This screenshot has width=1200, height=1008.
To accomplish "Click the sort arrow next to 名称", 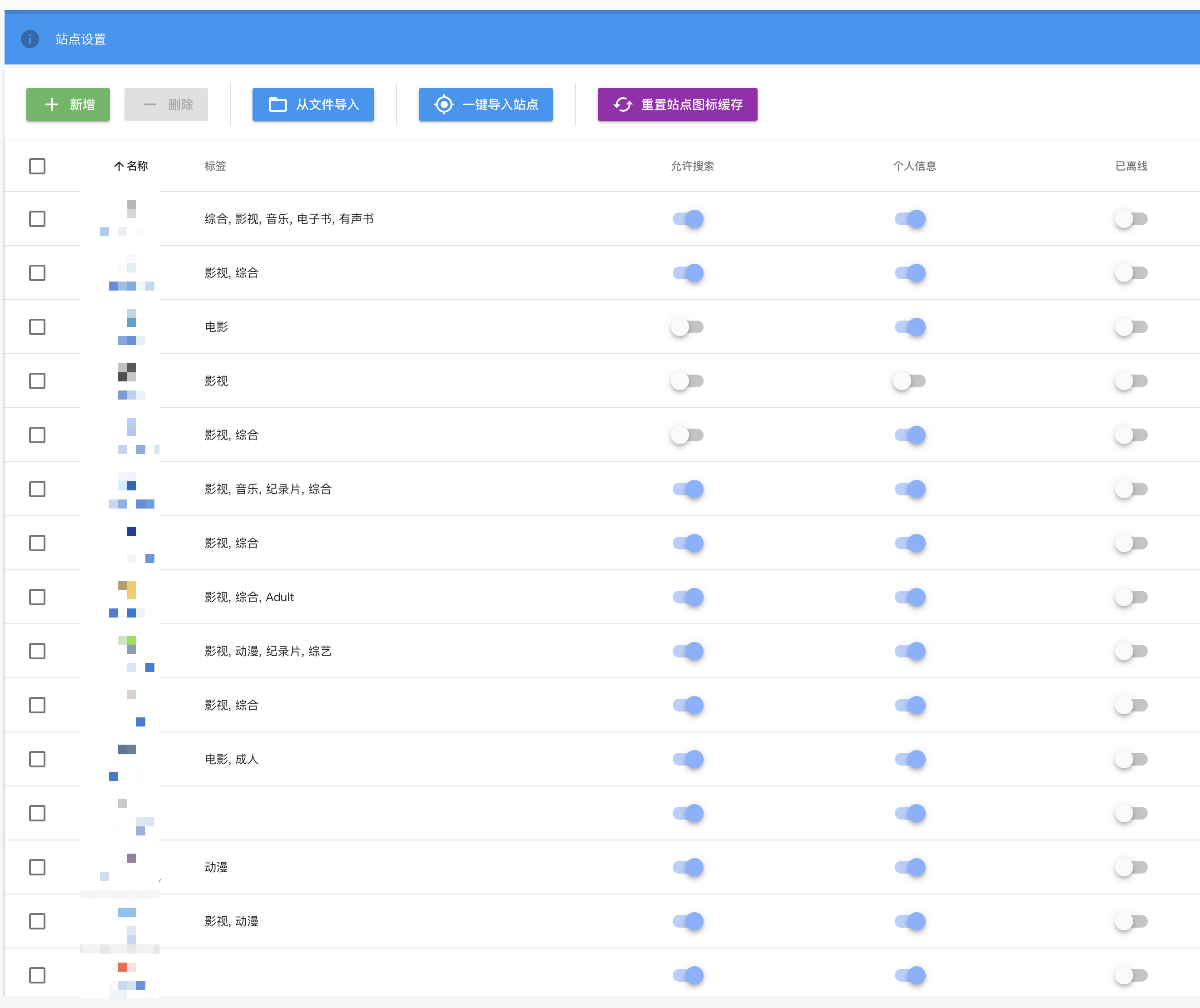I will 119,166.
